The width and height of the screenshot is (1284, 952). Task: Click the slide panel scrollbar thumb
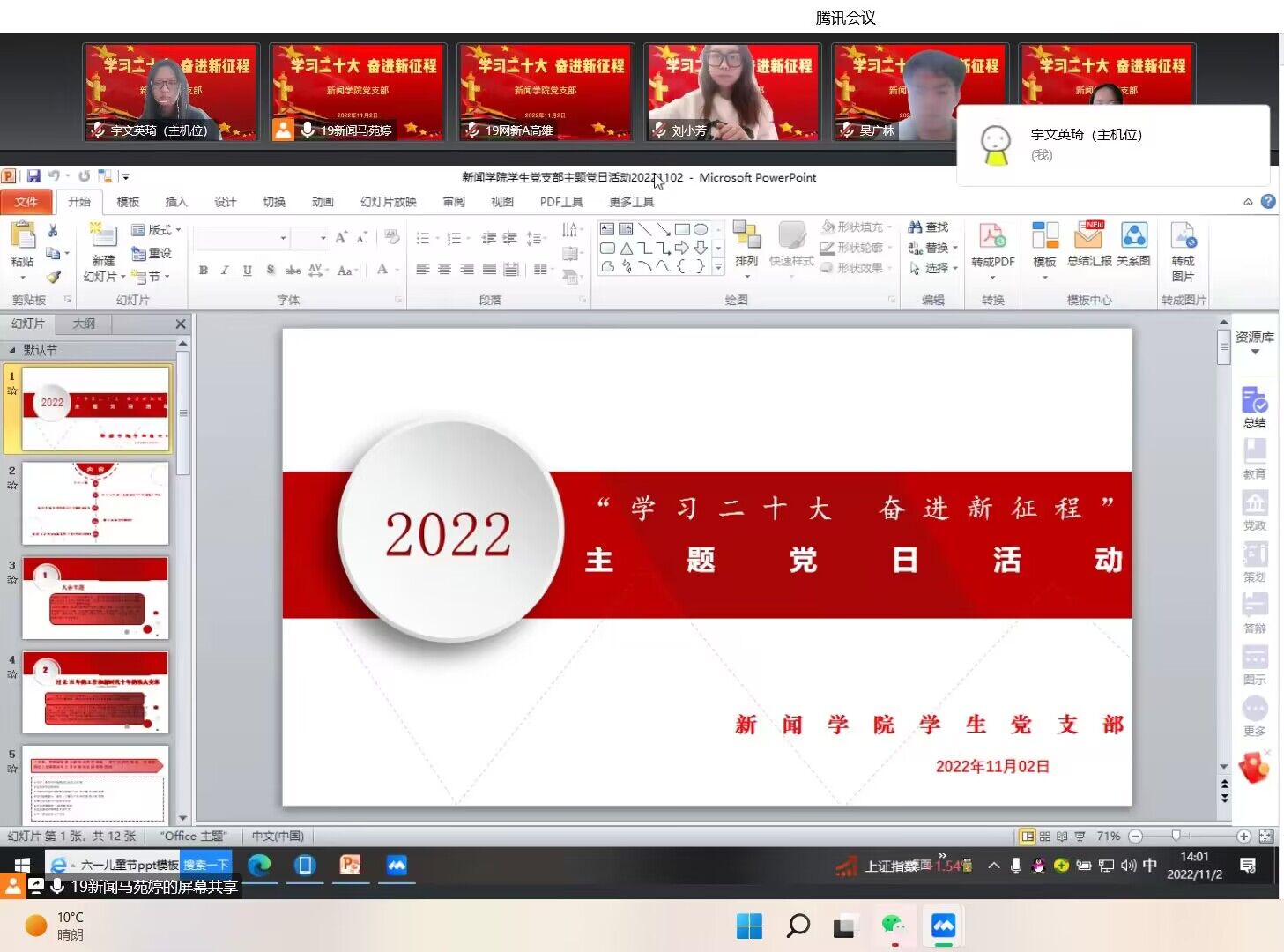pos(183,413)
